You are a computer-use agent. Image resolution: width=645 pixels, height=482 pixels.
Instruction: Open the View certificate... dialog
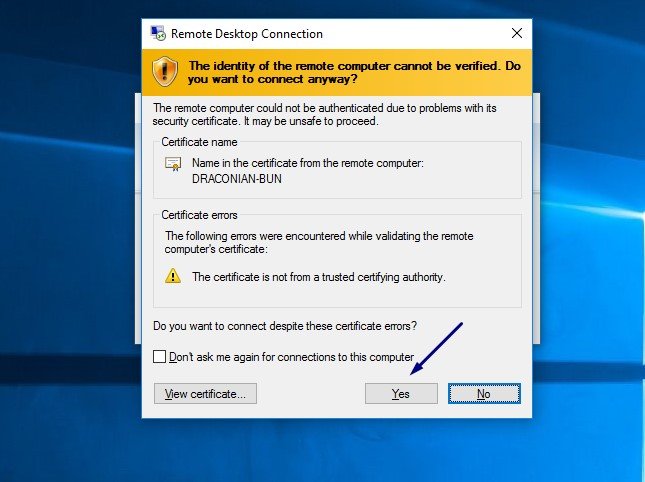205,393
